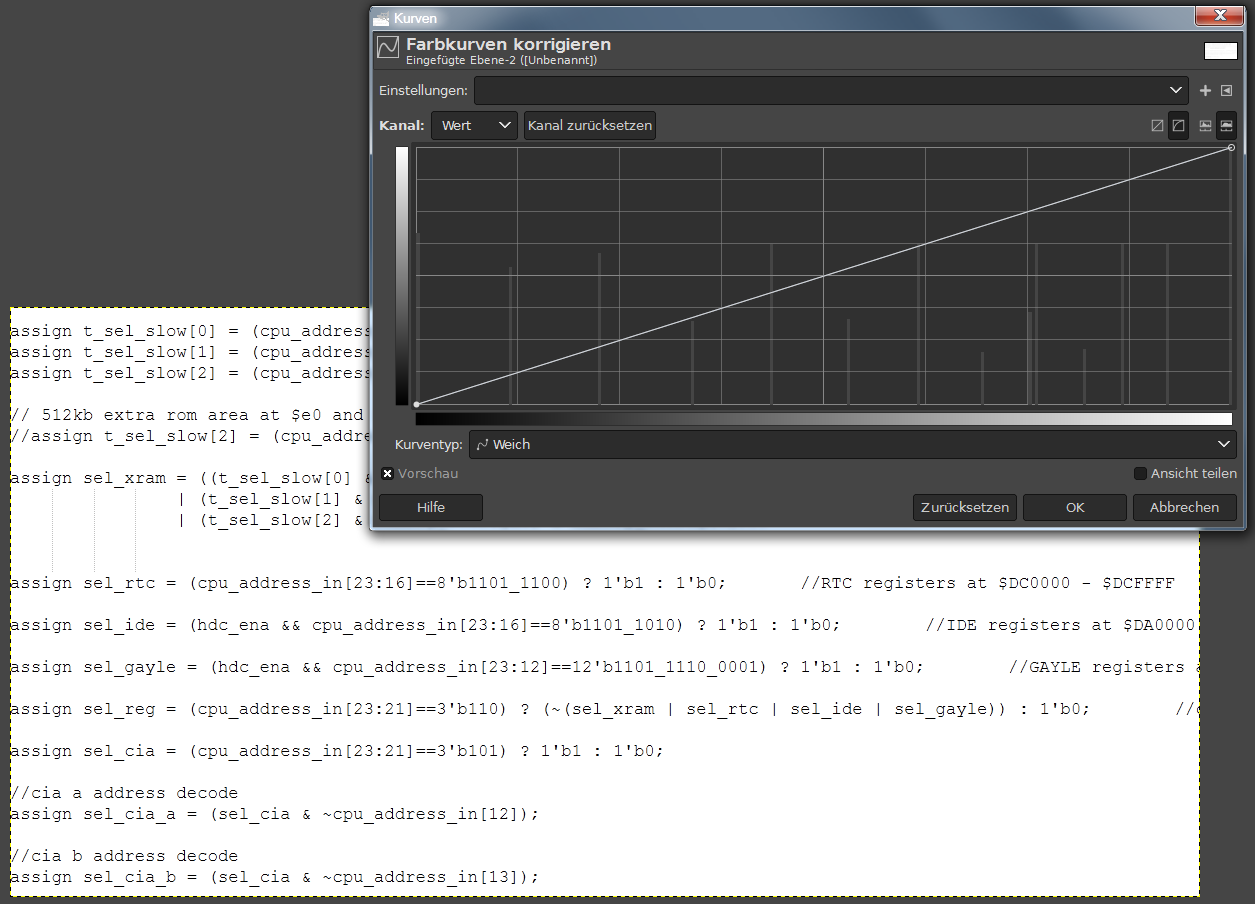Click the Farbkurven curve tool icon
The width and height of the screenshot is (1255, 904).
[x=388, y=48]
